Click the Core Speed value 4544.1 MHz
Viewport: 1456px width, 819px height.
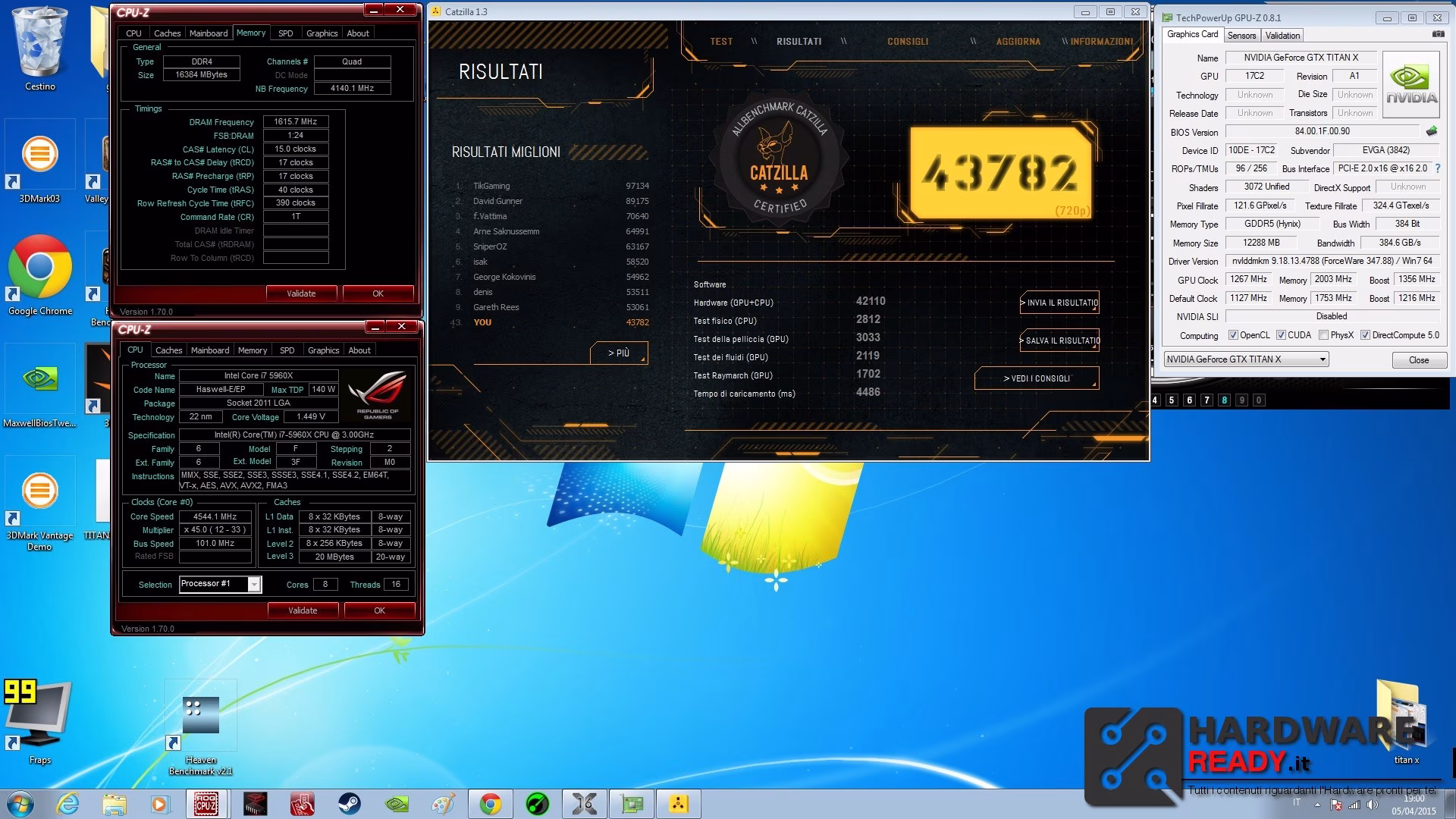tap(215, 516)
